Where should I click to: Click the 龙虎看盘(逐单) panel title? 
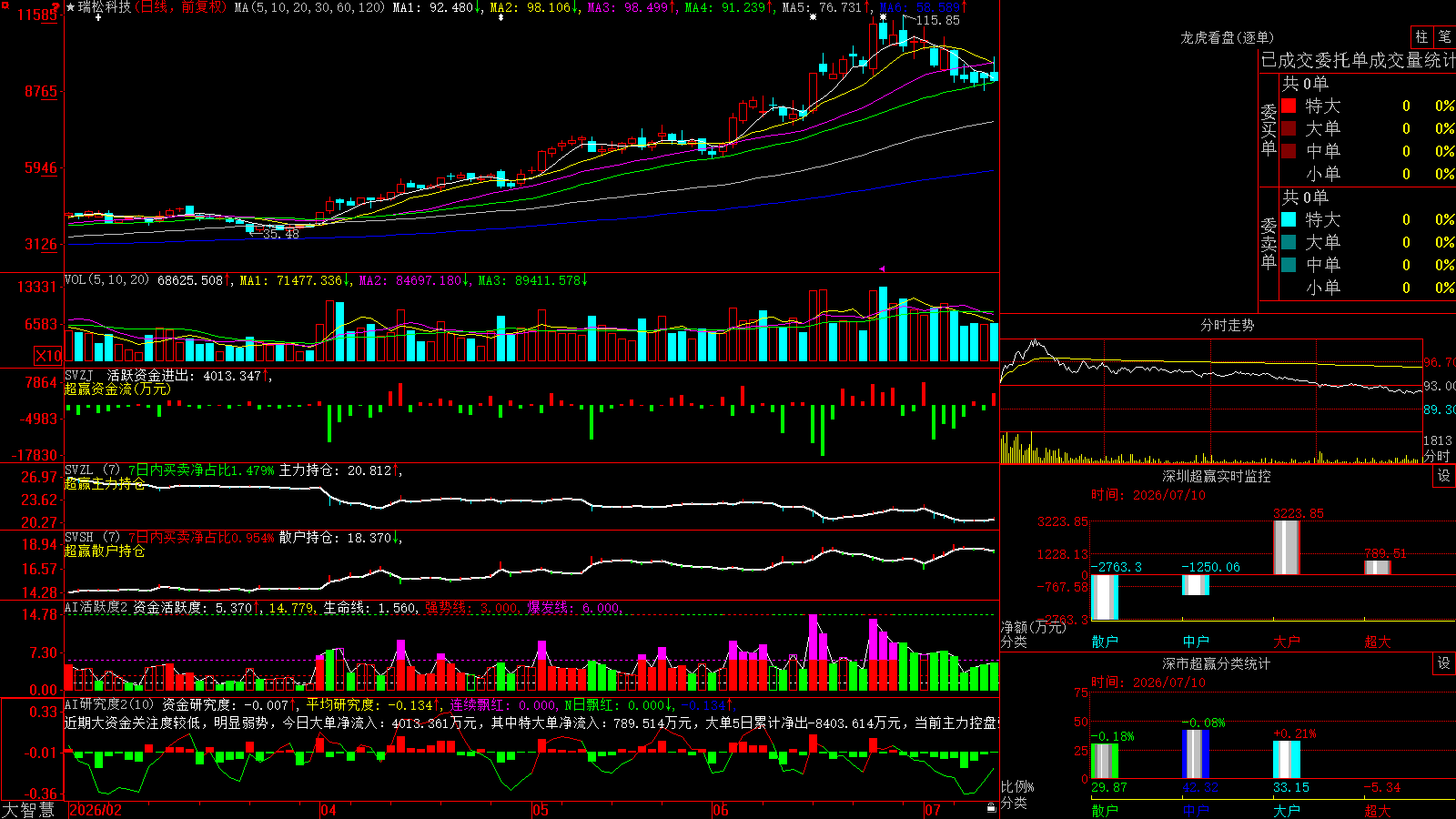point(1227,37)
